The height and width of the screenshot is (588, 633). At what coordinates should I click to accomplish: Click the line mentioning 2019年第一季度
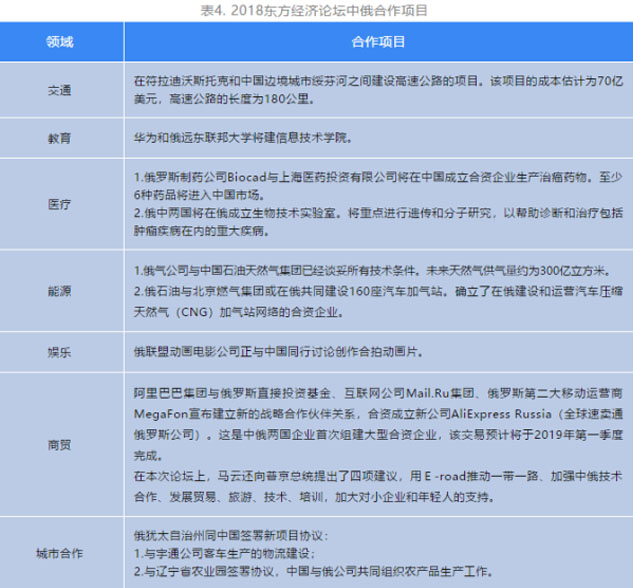coord(378,435)
